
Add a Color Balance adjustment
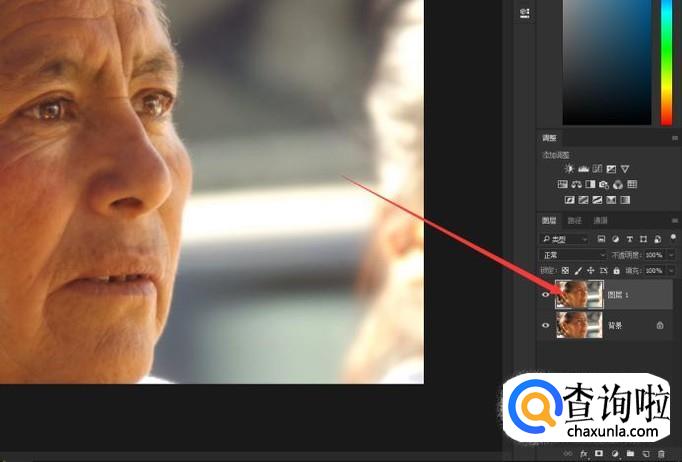(x=576, y=184)
